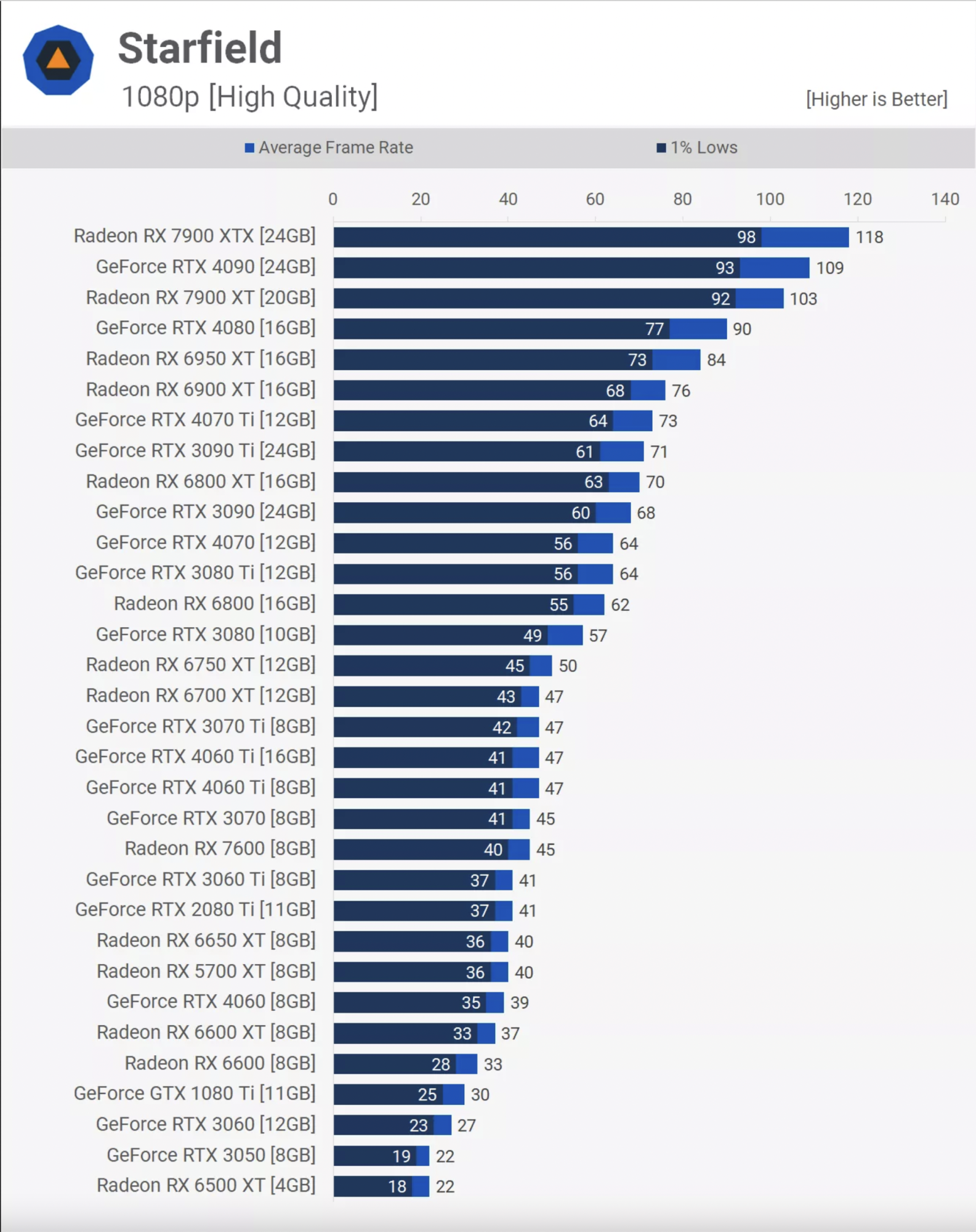Select the Radeon RX 7900 XTX [24GB] label
Viewport: 976px width, 1232px height.
coord(195,236)
